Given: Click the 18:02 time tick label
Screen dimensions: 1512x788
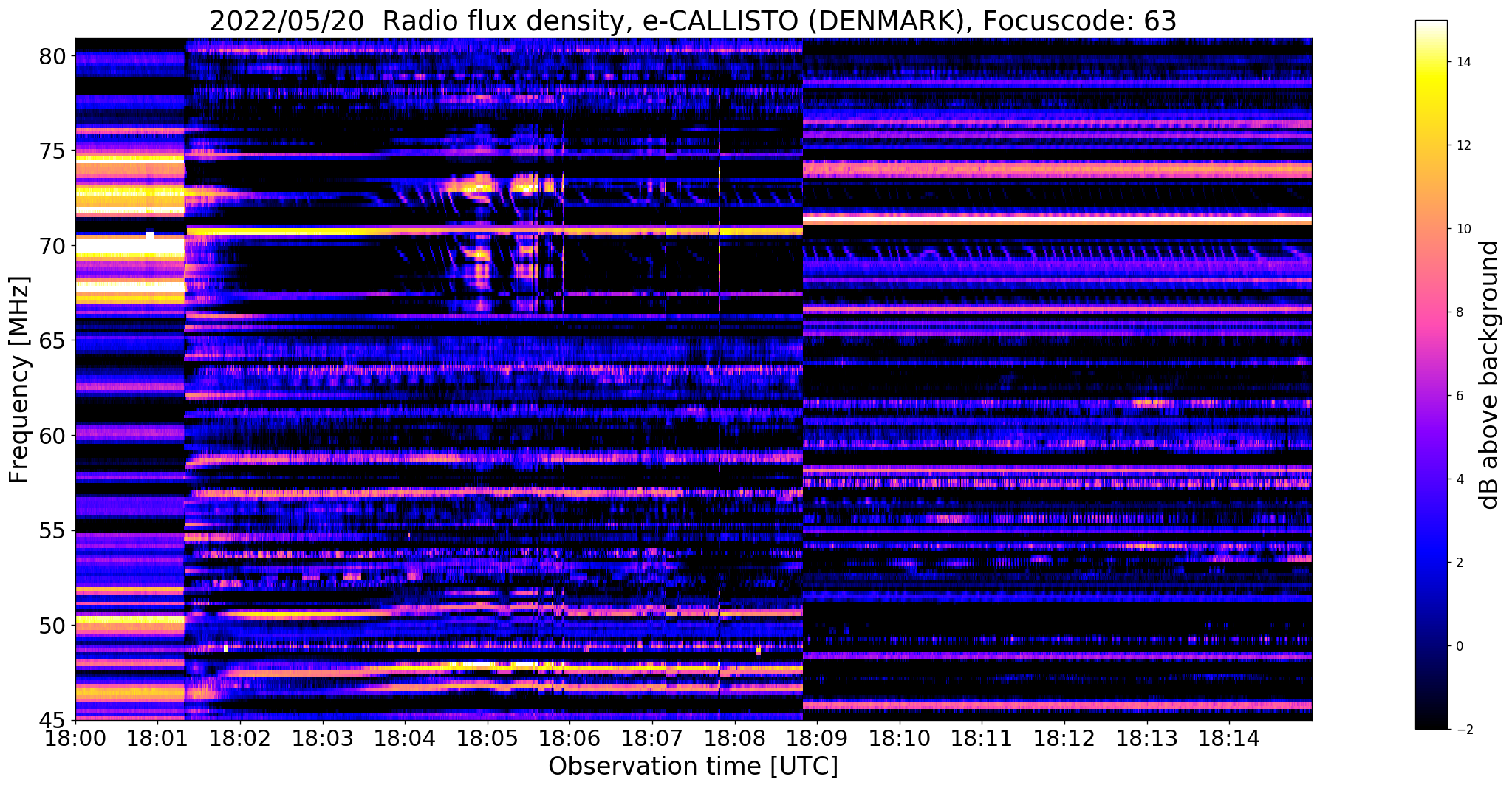Looking at the screenshot, I should click(x=240, y=738).
